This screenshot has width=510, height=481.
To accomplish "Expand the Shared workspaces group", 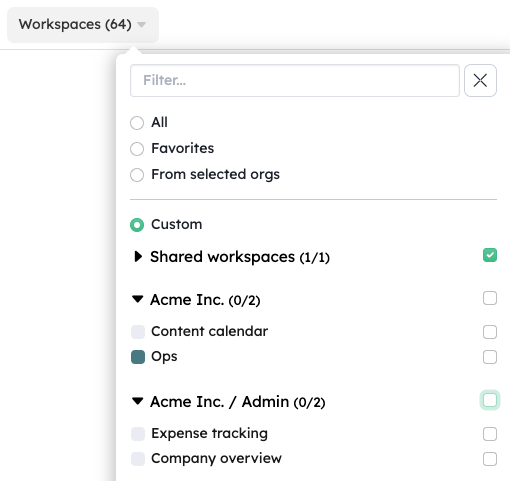I will click(x=138, y=256).
